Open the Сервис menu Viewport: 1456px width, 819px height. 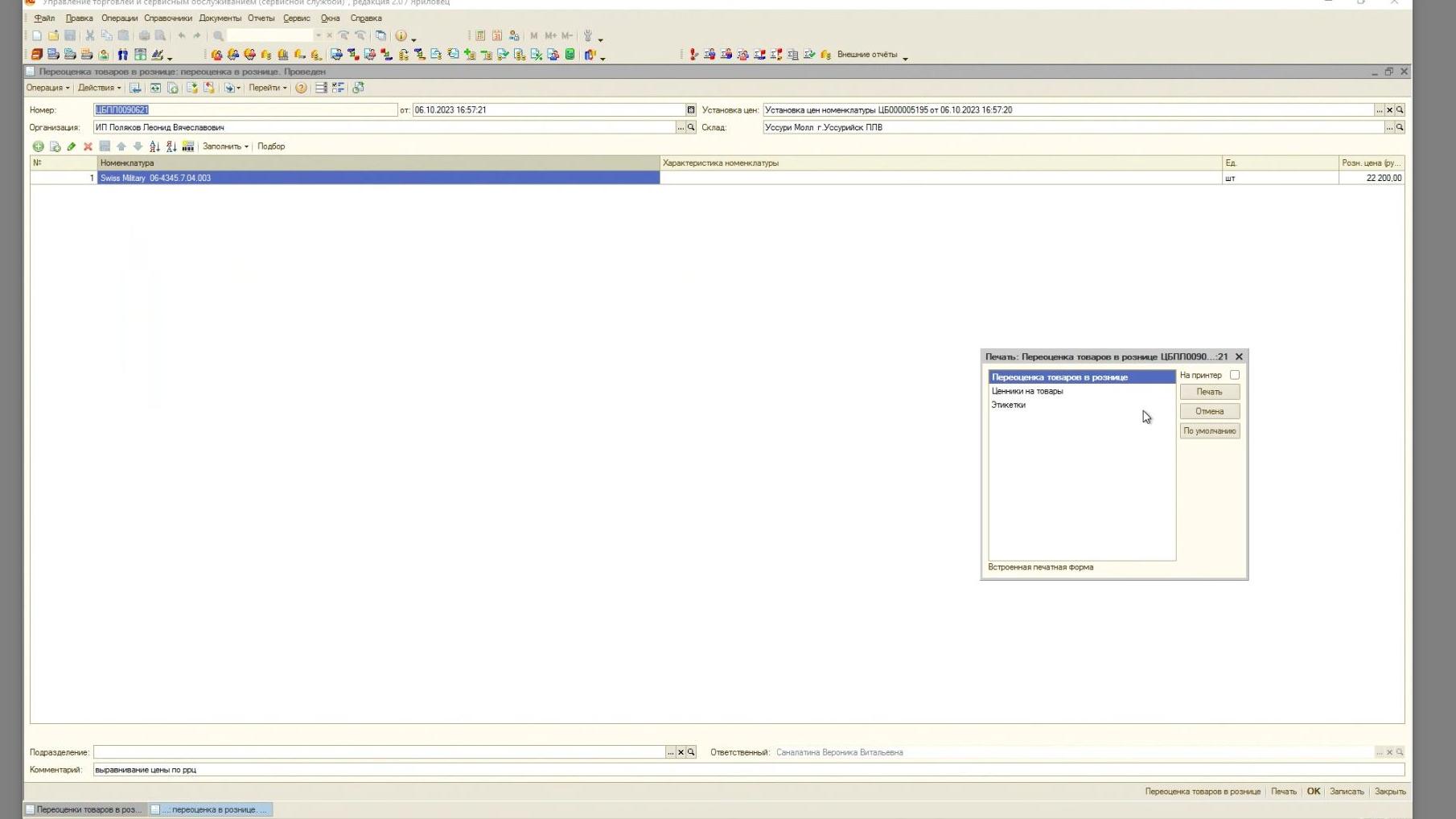coord(296,18)
